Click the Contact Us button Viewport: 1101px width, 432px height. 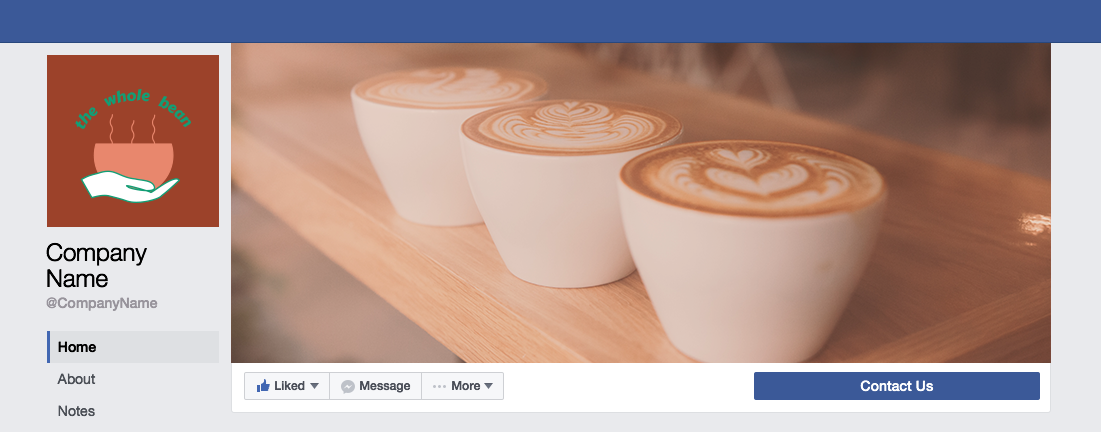point(897,386)
